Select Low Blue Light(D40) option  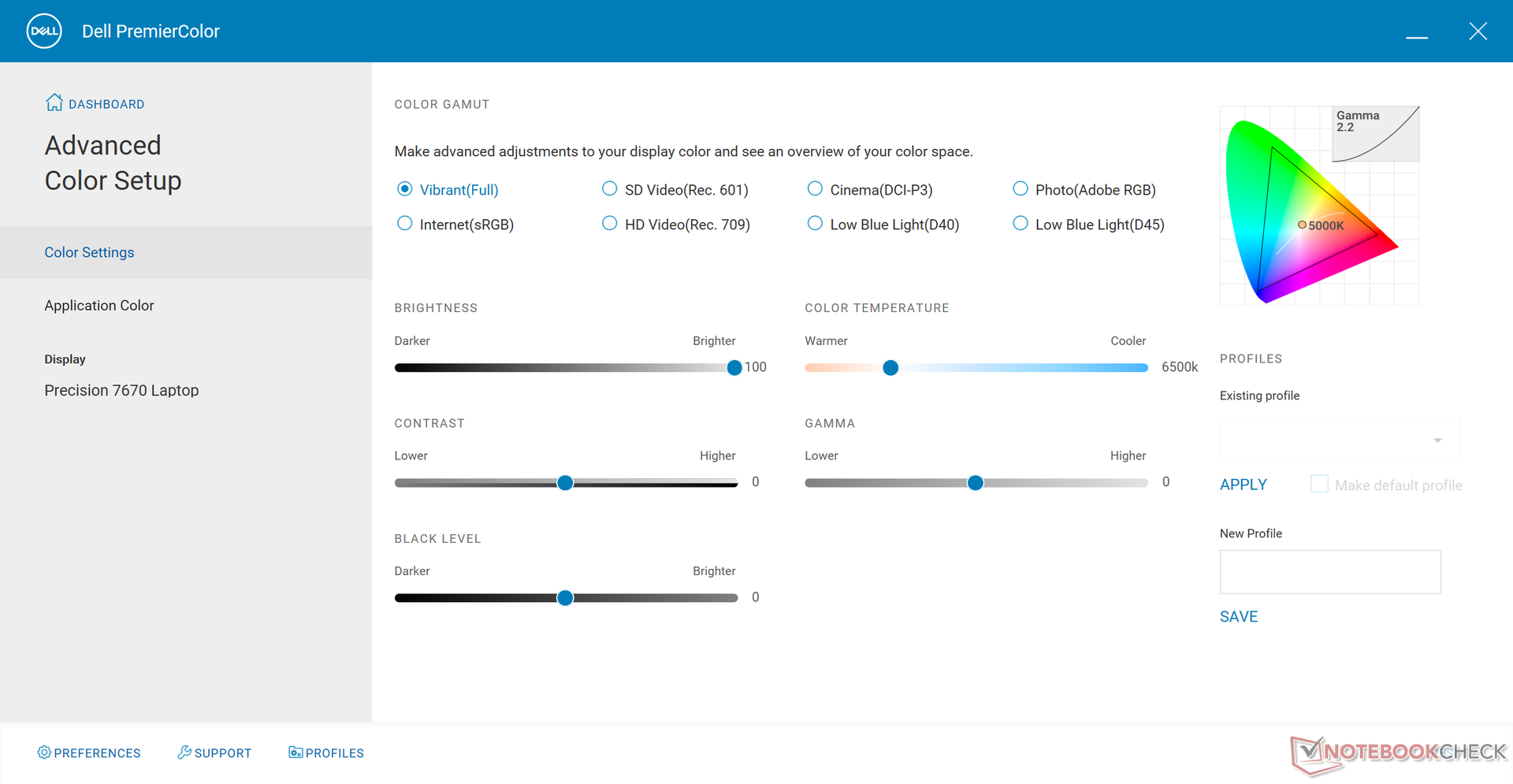point(815,224)
